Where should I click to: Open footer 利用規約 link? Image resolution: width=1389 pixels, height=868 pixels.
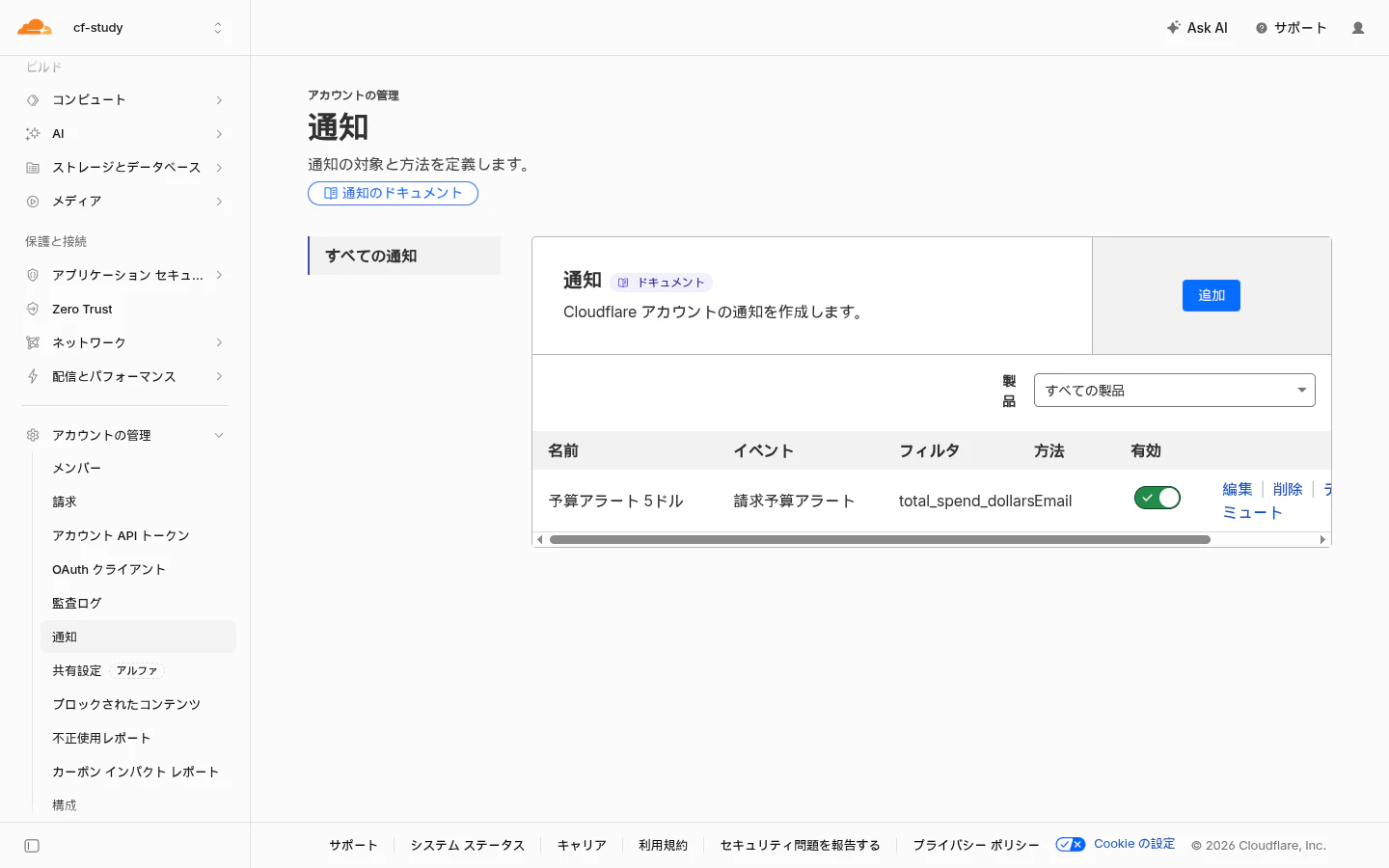pos(663,845)
